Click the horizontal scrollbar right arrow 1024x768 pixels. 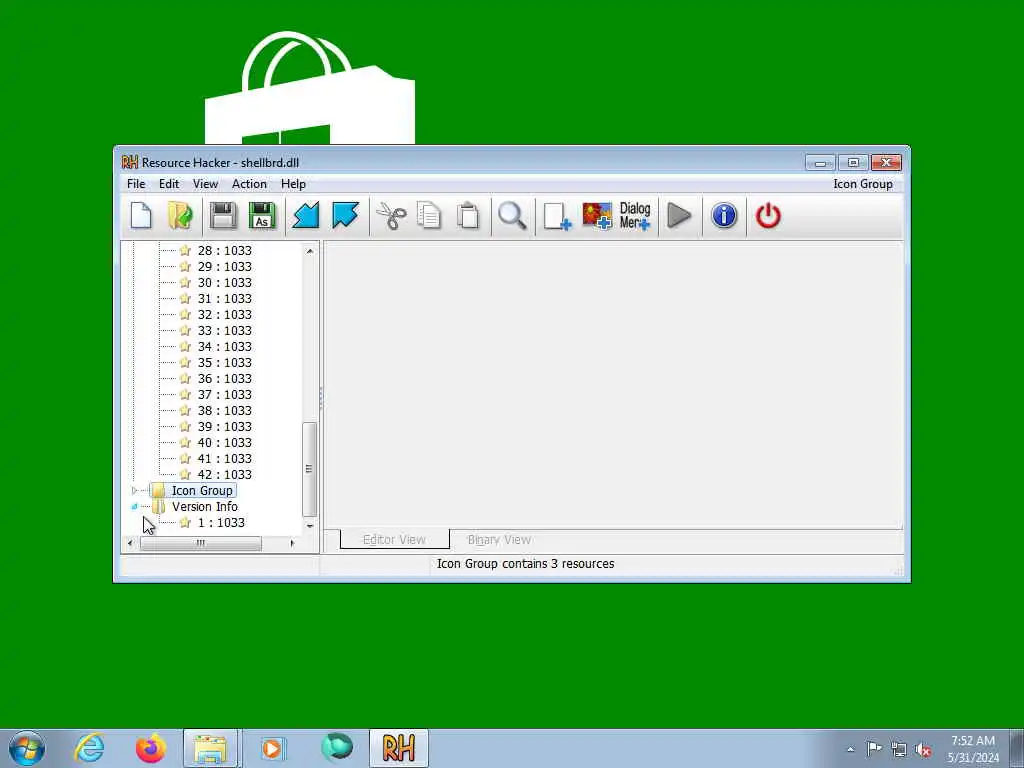pyautogui.click(x=293, y=543)
